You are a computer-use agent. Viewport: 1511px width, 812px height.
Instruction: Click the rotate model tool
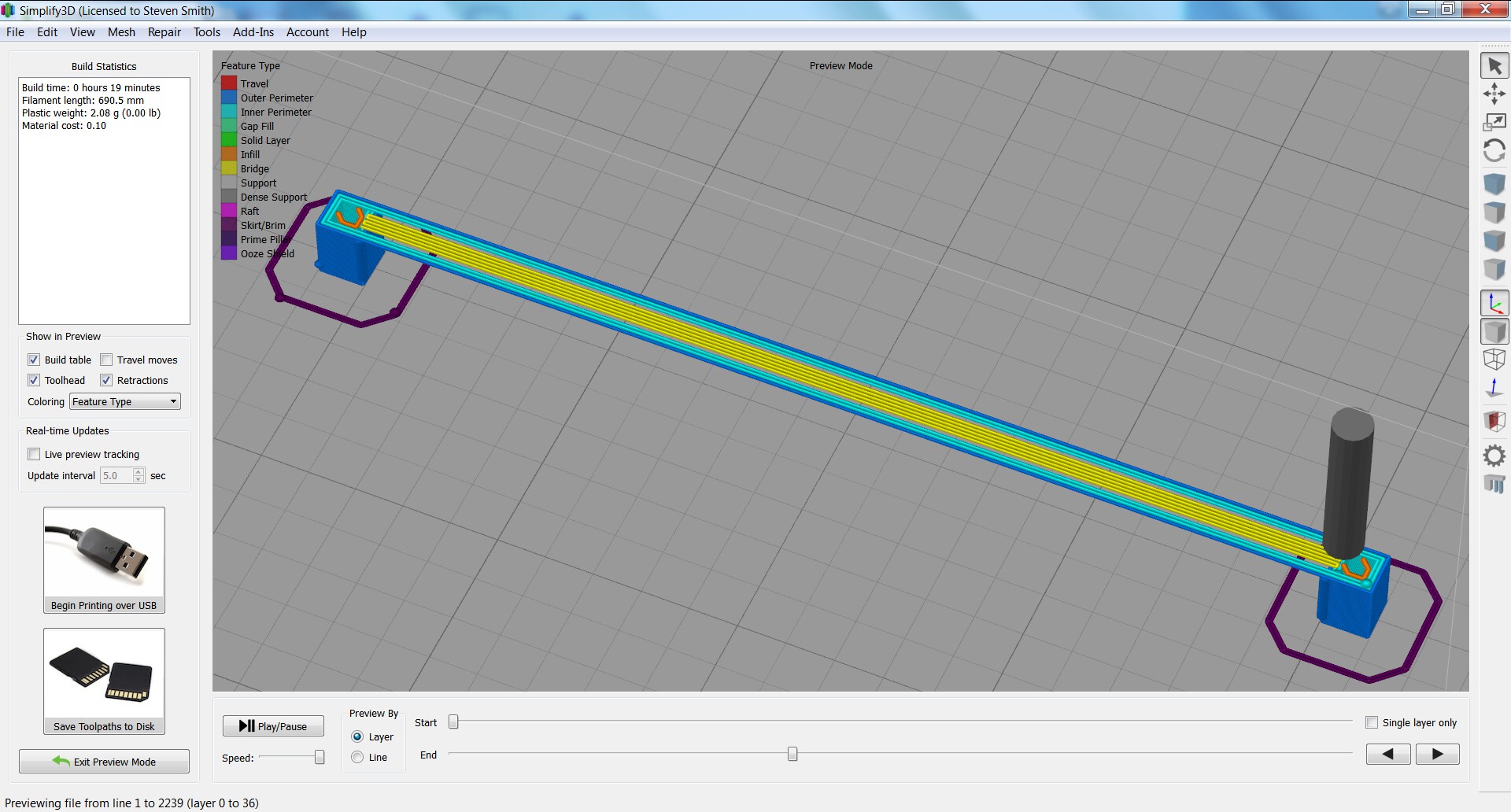click(x=1494, y=150)
